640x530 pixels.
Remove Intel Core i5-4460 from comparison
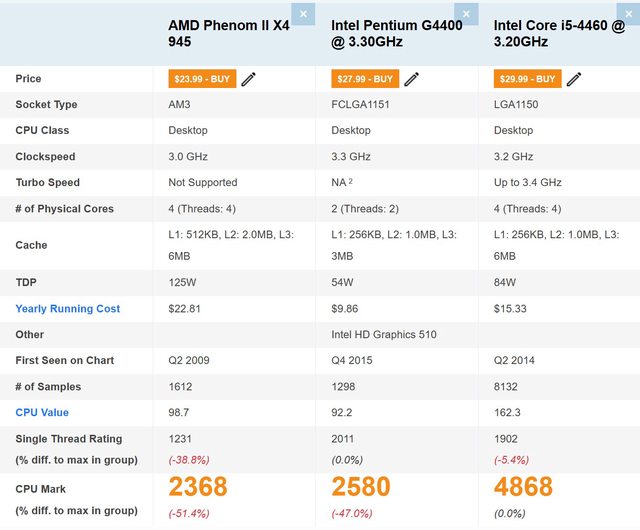click(629, 14)
